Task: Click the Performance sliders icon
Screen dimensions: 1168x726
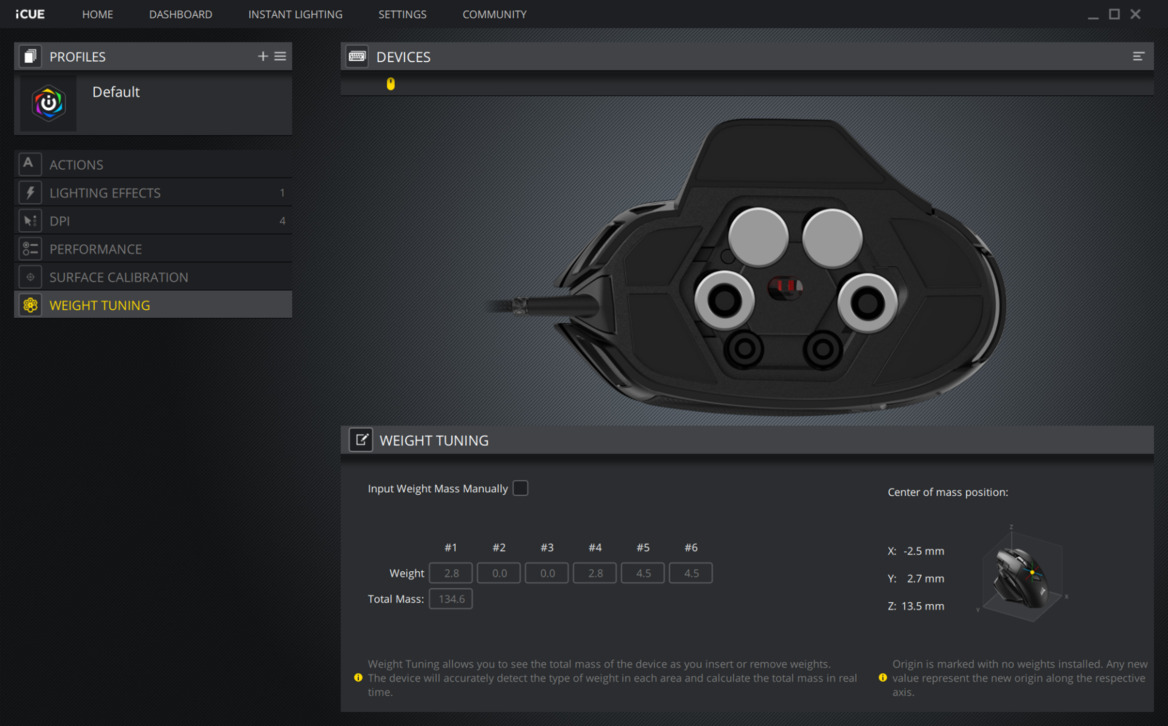Action: (x=30, y=249)
